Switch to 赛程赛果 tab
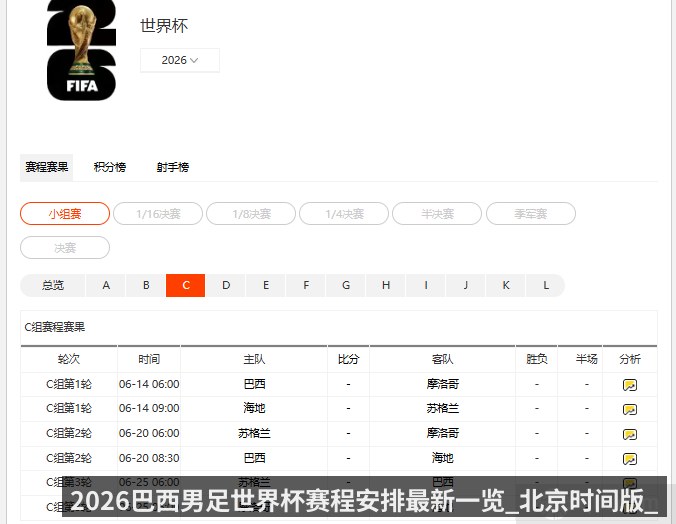676x524 pixels. point(47,167)
